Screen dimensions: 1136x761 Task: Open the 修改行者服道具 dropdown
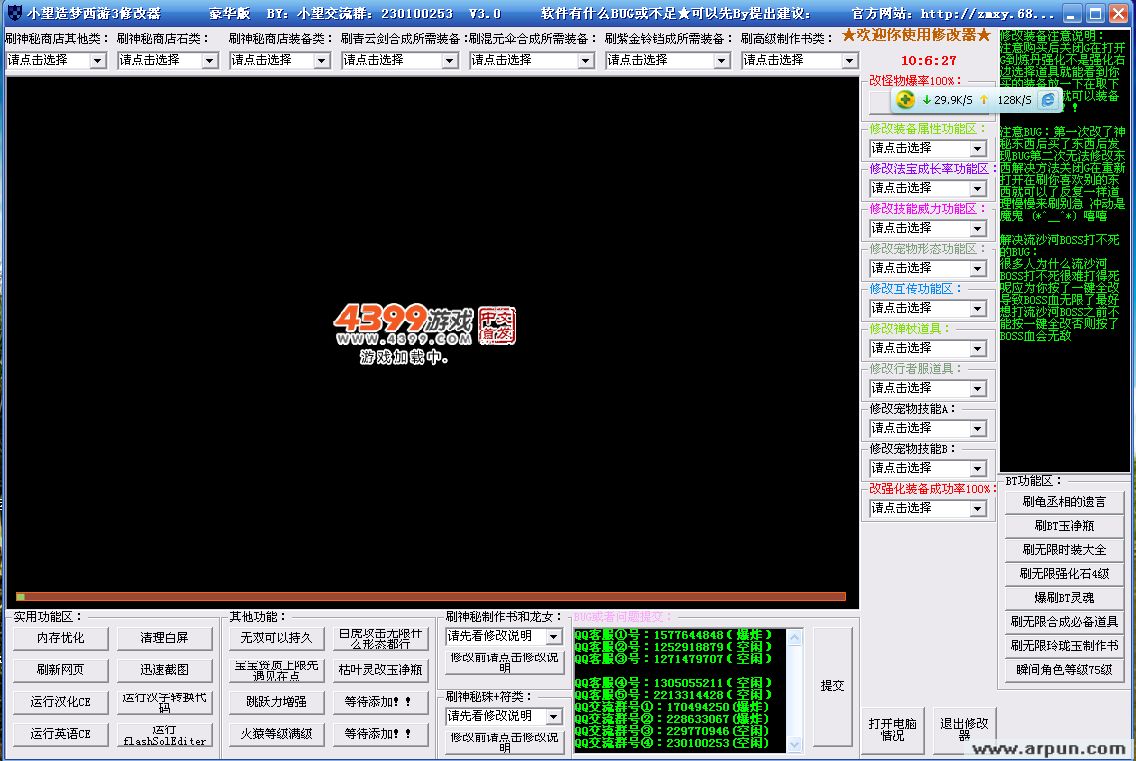[928, 388]
